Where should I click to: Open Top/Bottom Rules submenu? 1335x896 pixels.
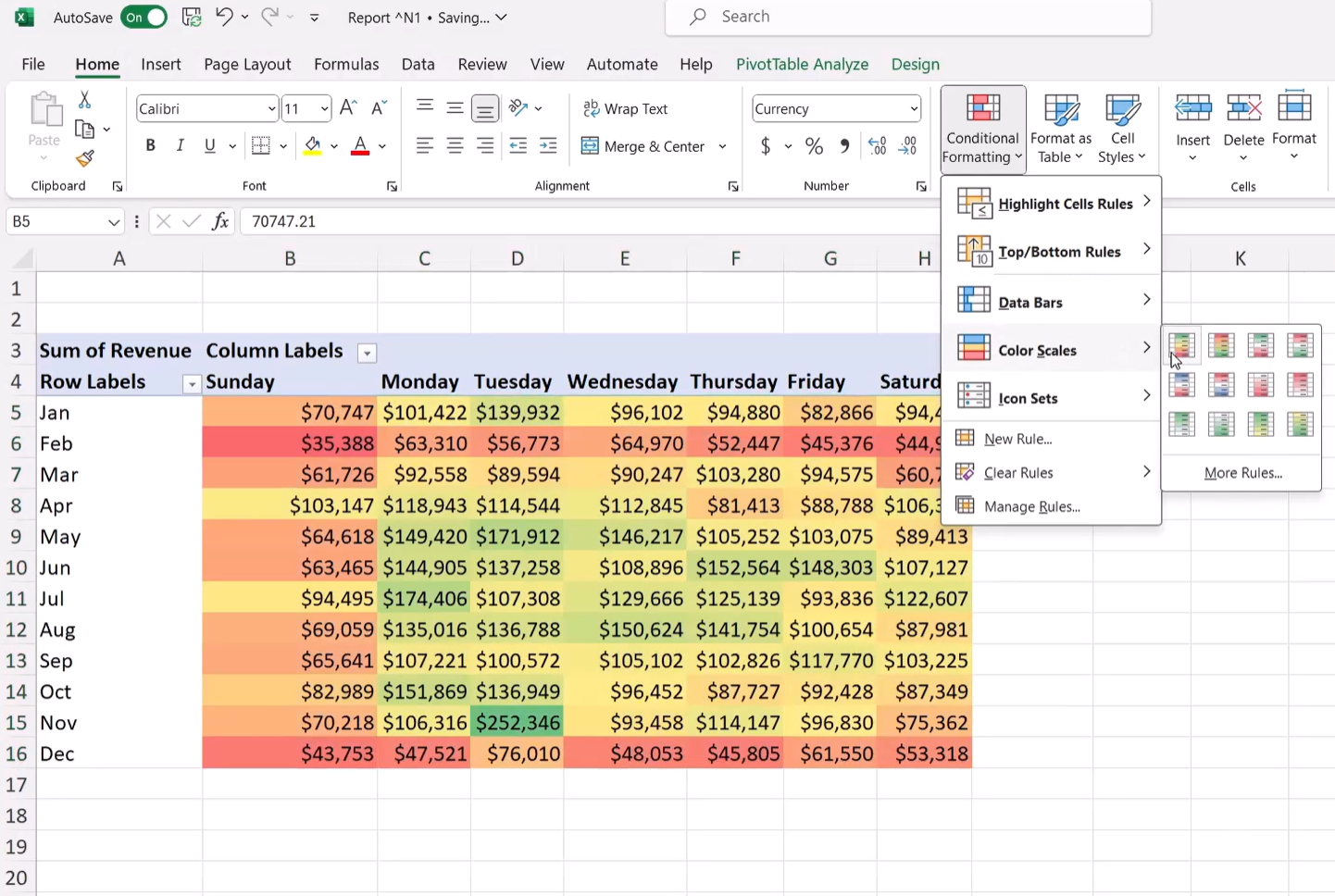tap(1051, 251)
